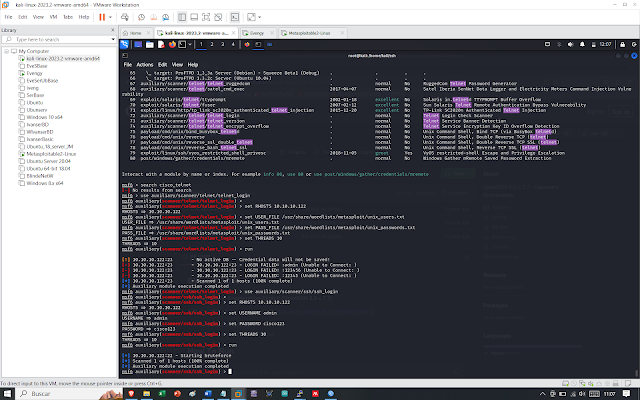Open Kali notifications bell icon
The width and height of the screenshot is (640, 400).
click(x=582, y=44)
